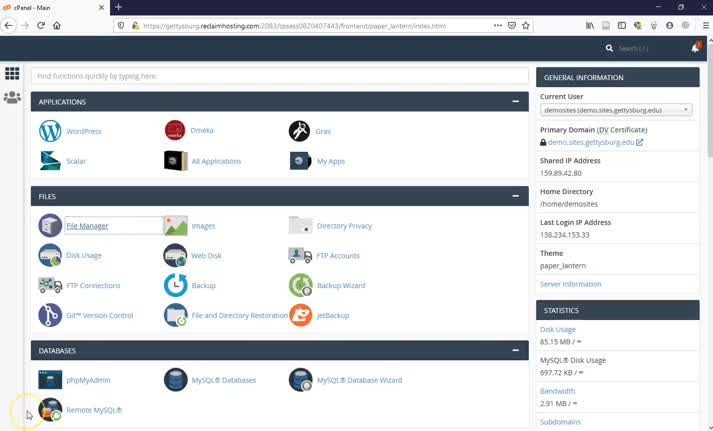Viewport: 713px width, 431px height.
Task: Click the Bandwidth statistics link
Action: pos(557,391)
